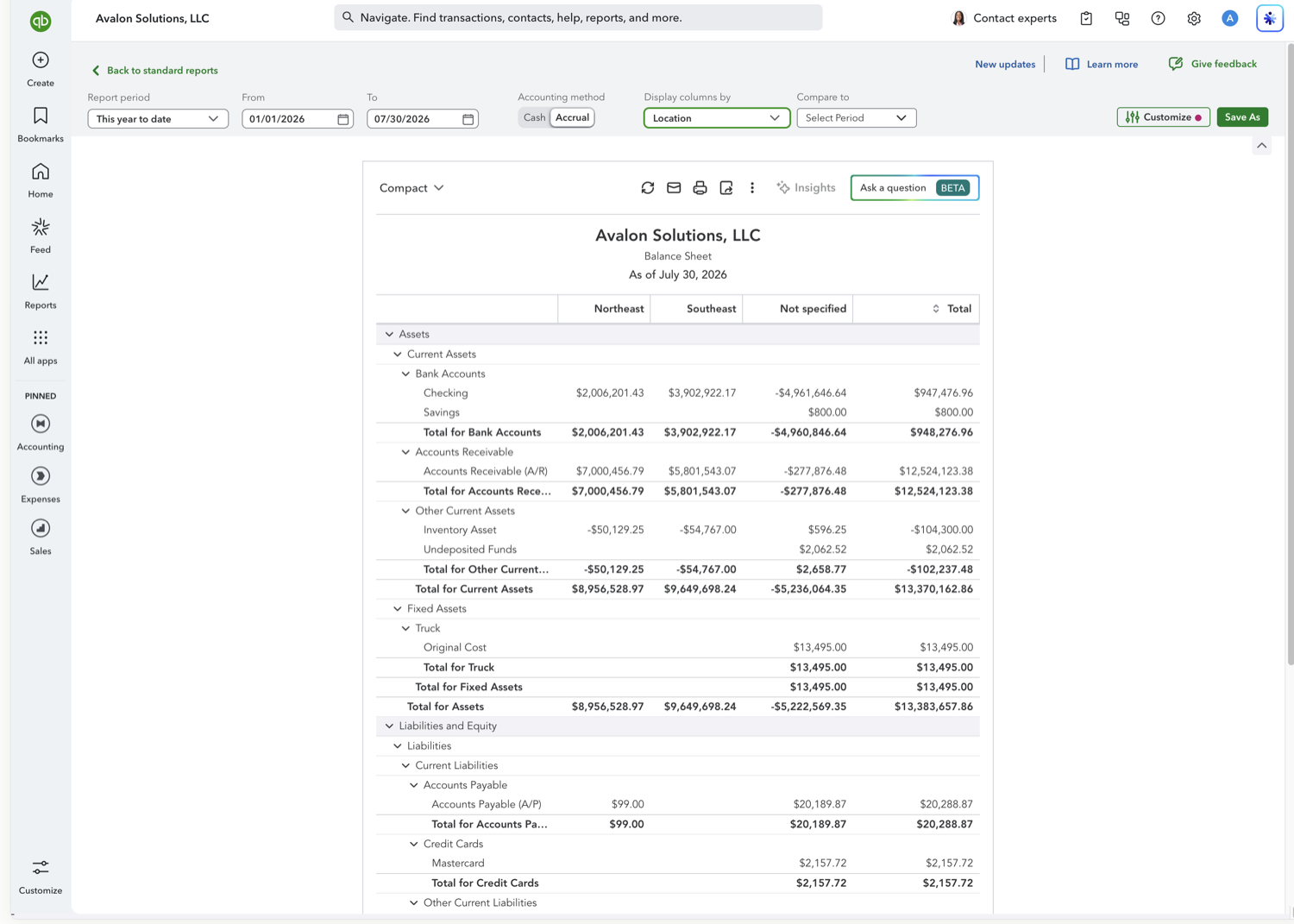The image size is (1294, 924).
Task: Open the AI assistant sparkle icon
Action: (x=1270, y=18)
